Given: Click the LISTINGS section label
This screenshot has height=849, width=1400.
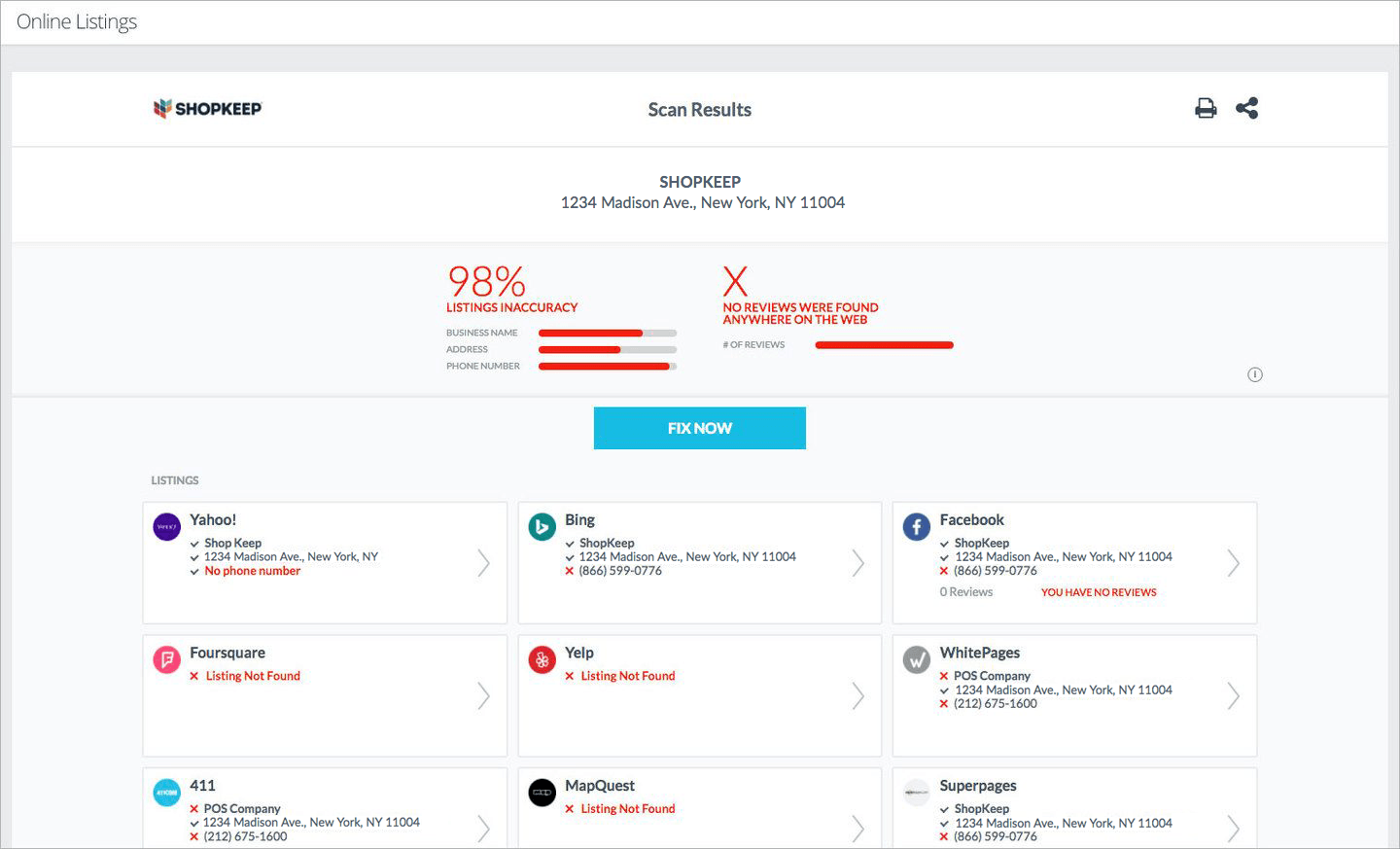Looking at the screenshot, I should [x=175, y=480].
